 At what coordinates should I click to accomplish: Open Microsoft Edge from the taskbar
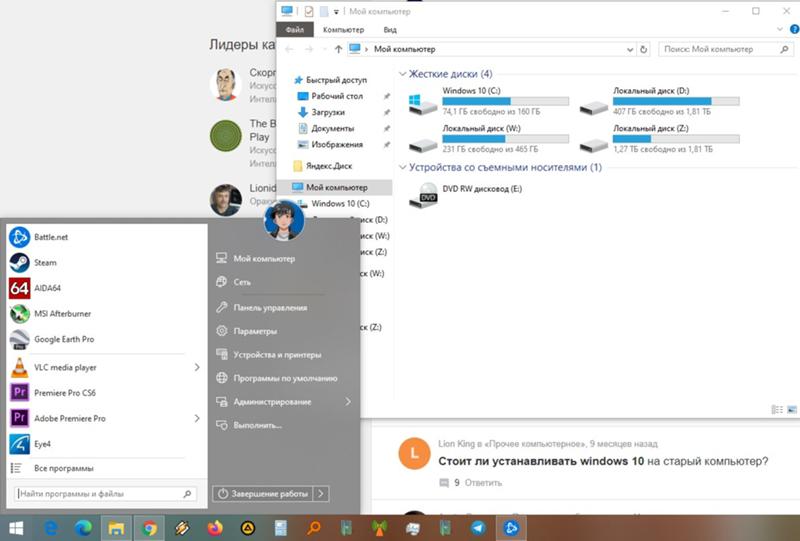(x=83, y=528)
